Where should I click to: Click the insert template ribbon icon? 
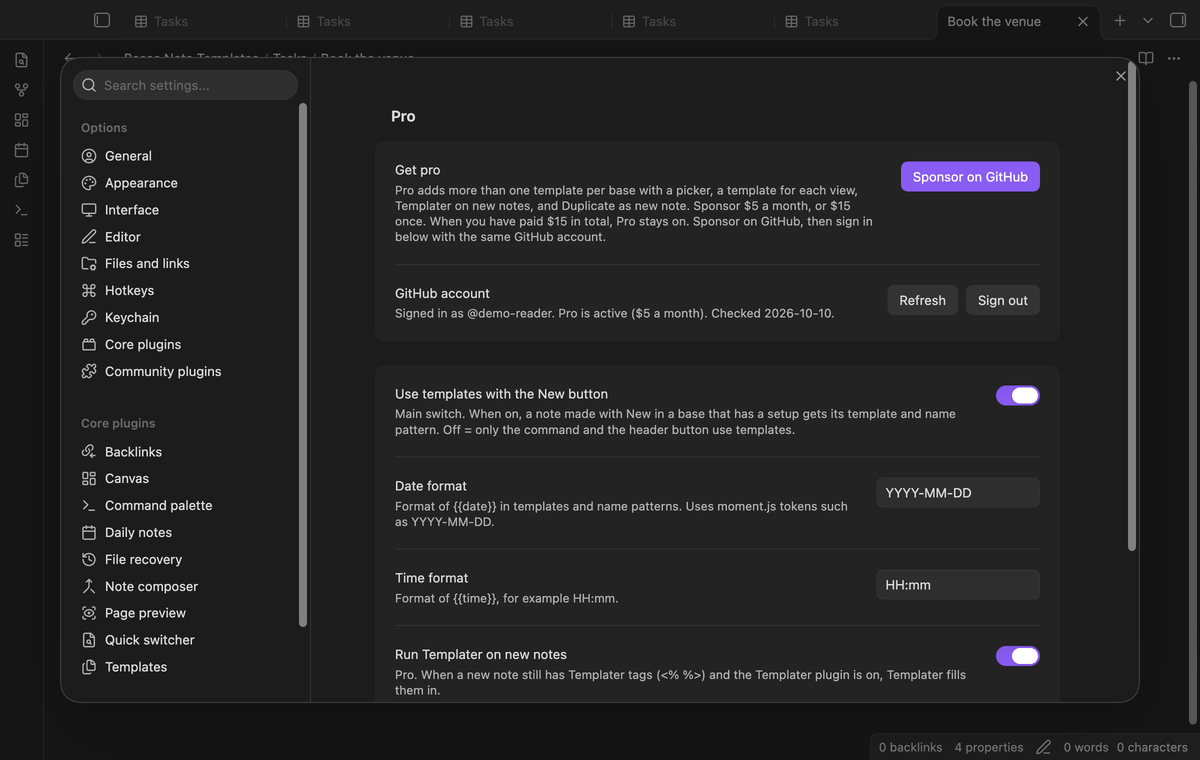coord(21,180)
